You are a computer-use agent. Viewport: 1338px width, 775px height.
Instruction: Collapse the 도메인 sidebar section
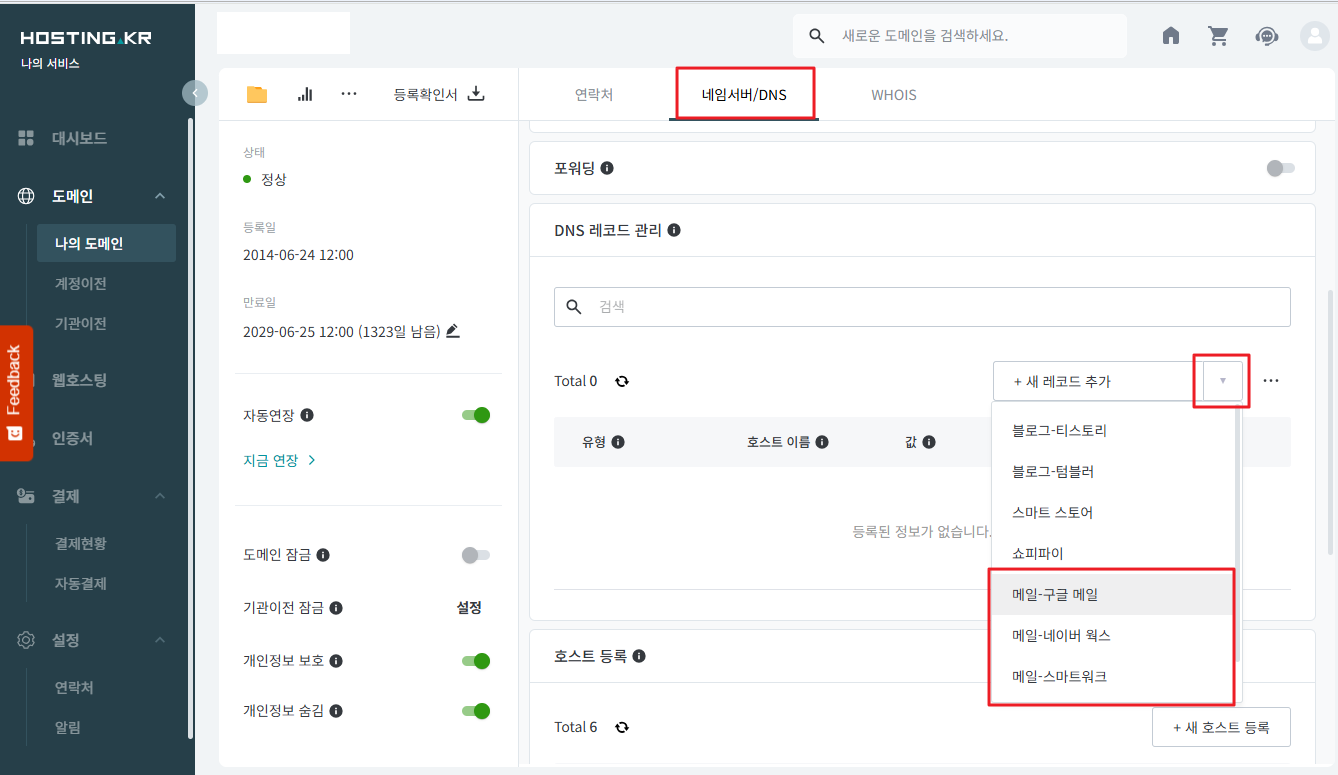pyautogui.click(x=160, y=196)
